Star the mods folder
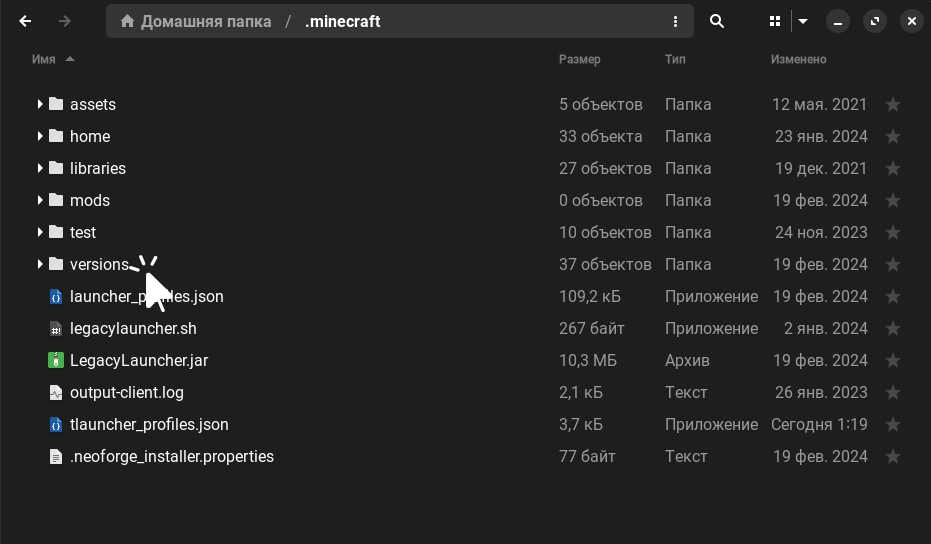This screenshot has height=544, width=931. point(892,201)
